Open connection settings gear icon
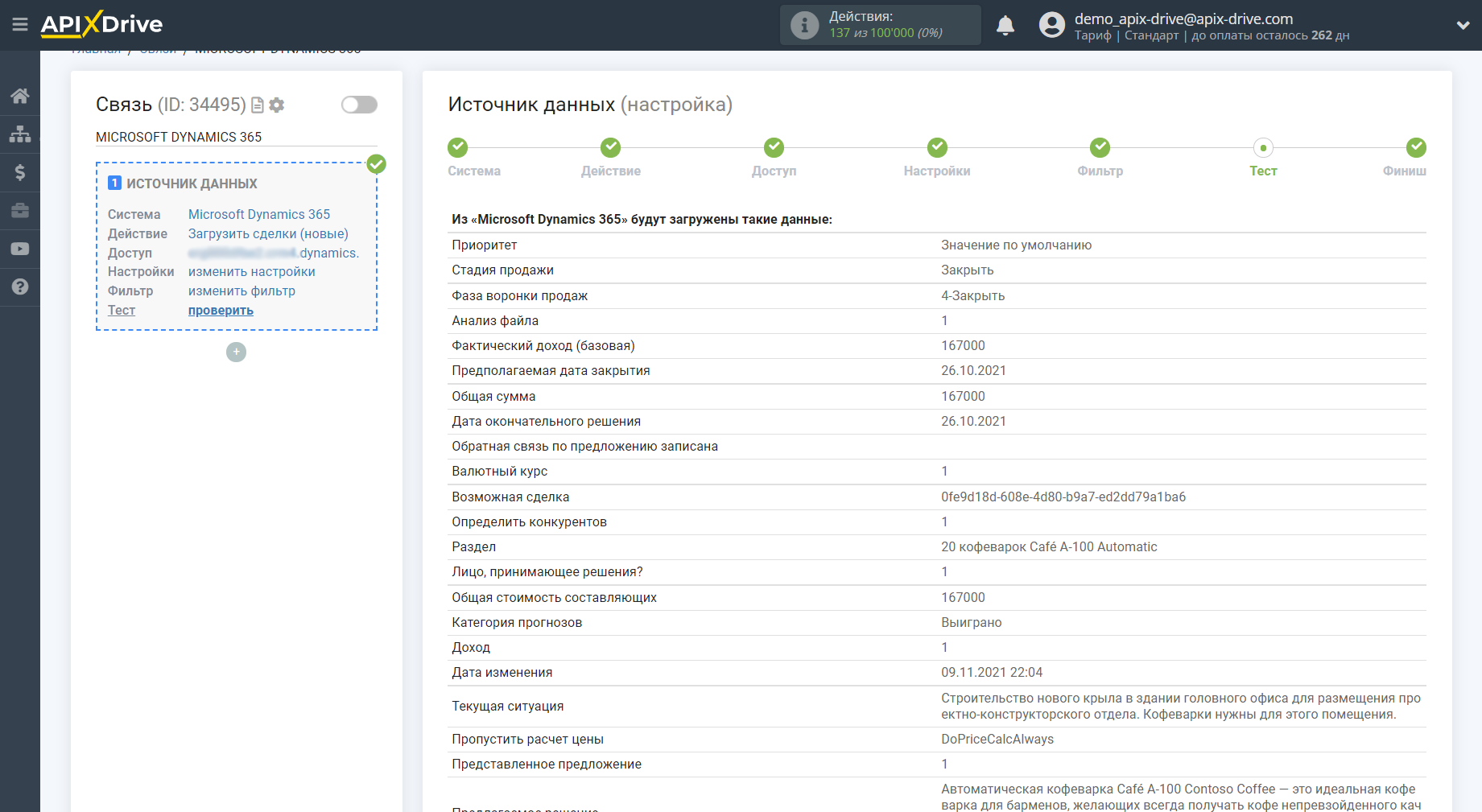 coord(277,105)
